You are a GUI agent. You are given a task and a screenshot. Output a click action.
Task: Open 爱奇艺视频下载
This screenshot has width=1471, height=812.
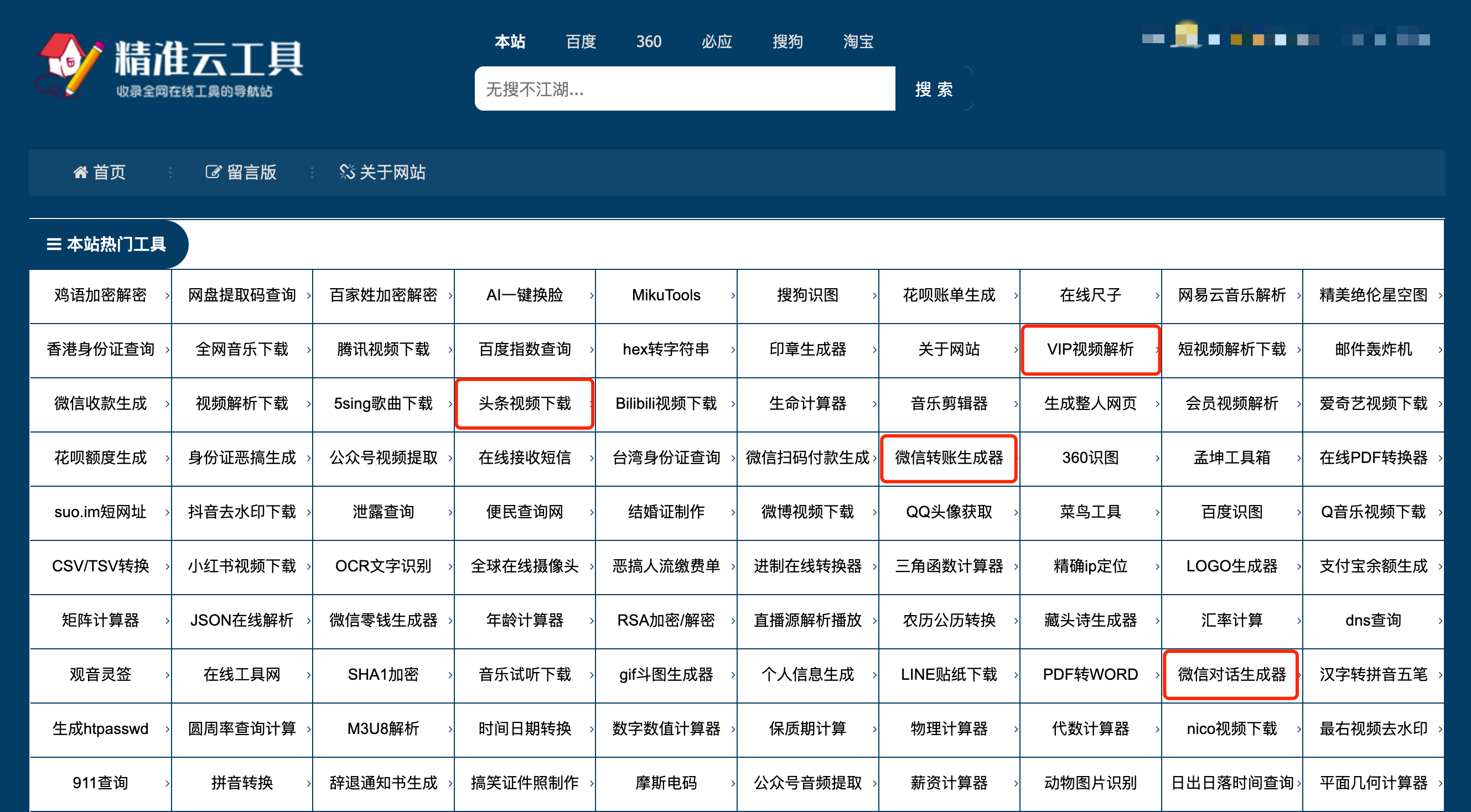1374,403
